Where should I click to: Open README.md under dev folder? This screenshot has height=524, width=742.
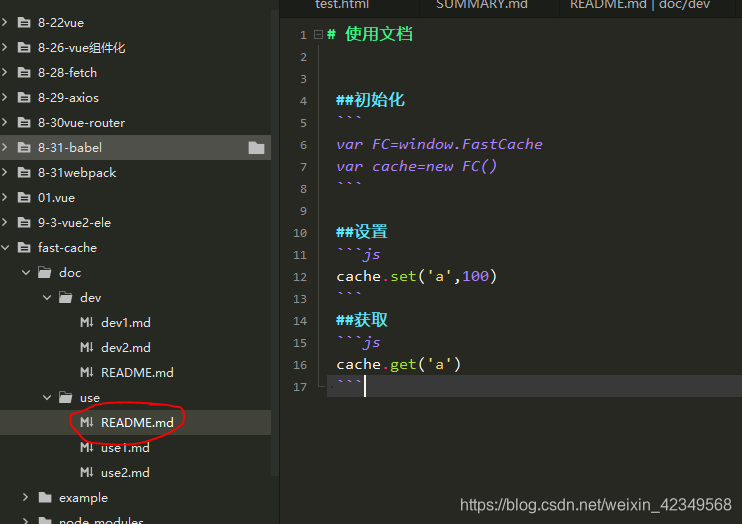point(137,373)
